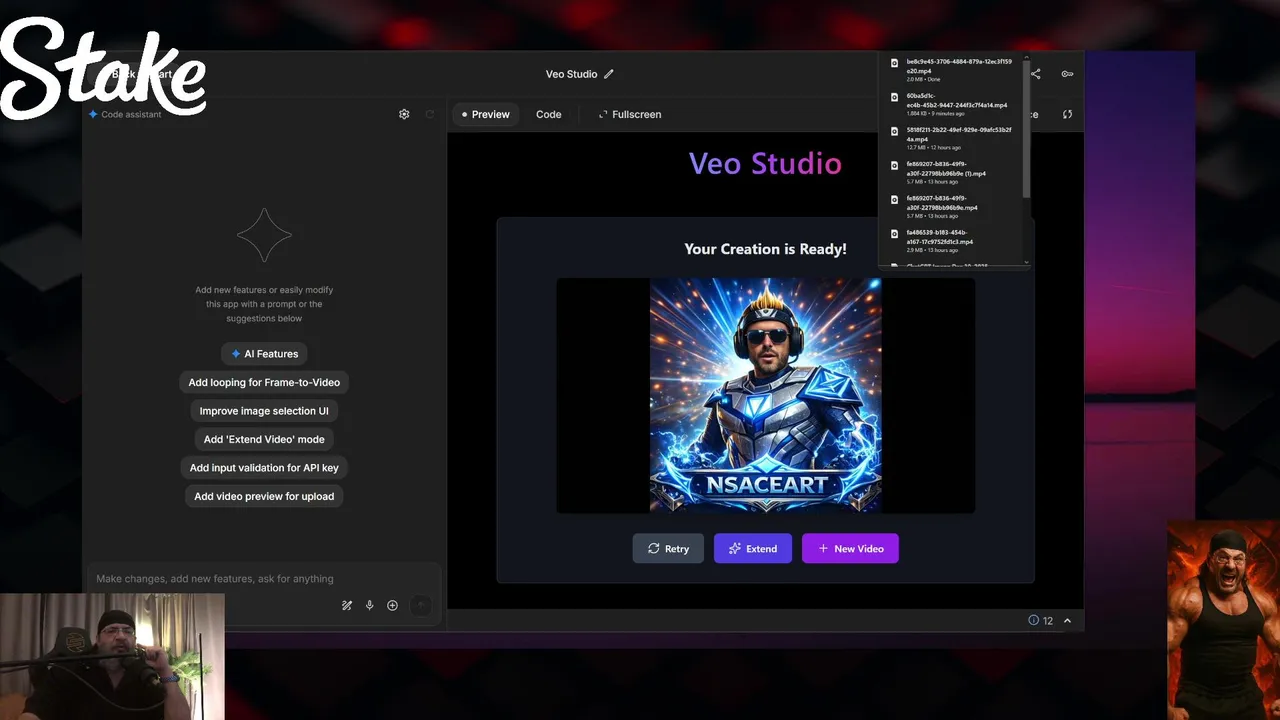Click the refresh icon beside the settings gear
The image size is (1280, 720).
[430, 114]
